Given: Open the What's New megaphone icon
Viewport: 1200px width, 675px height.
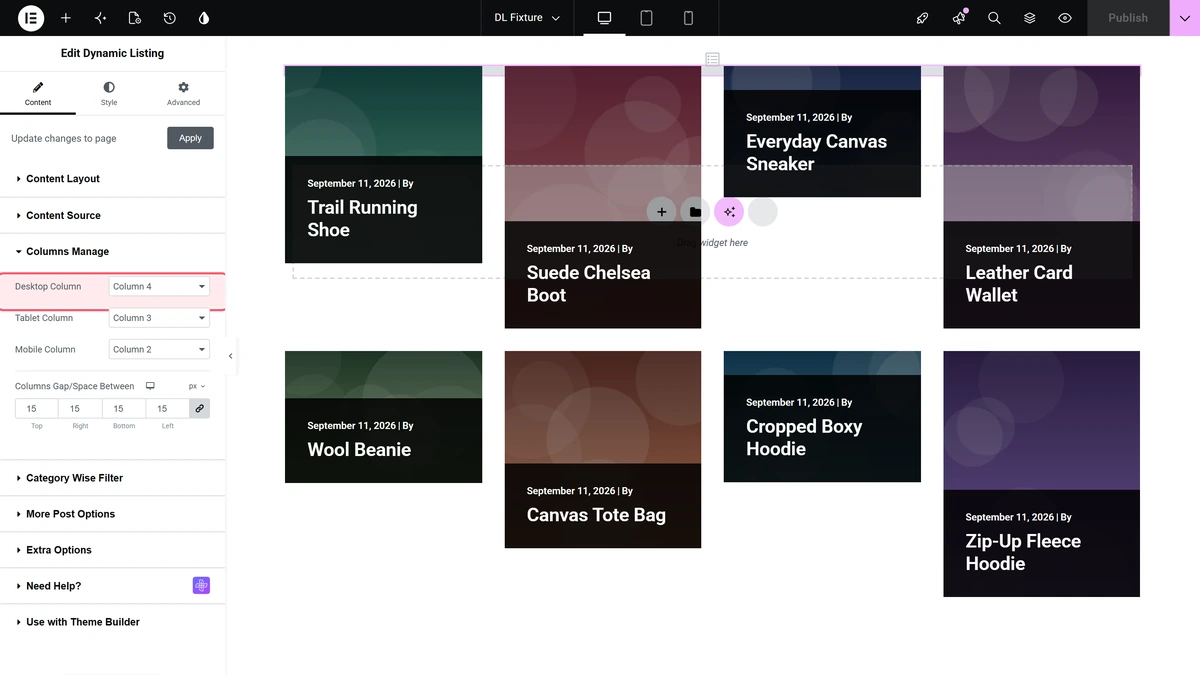Looking at the screenshot, I should (x=959, y=18).
